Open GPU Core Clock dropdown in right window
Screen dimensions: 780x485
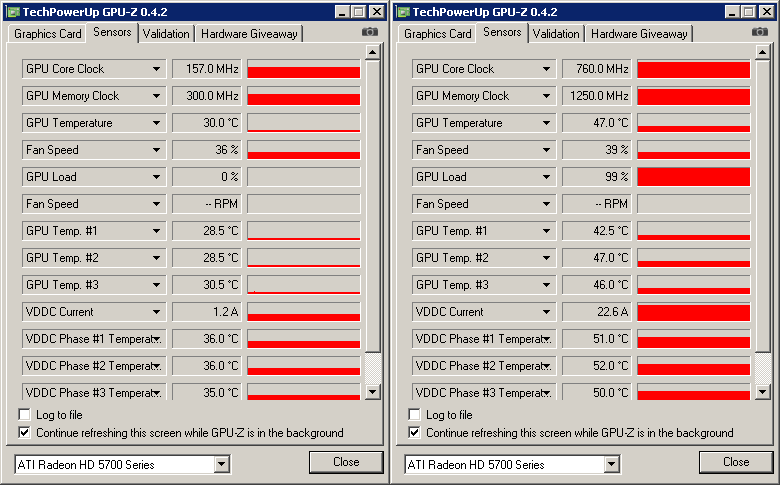pyautogui.click(x=546, y=69)
